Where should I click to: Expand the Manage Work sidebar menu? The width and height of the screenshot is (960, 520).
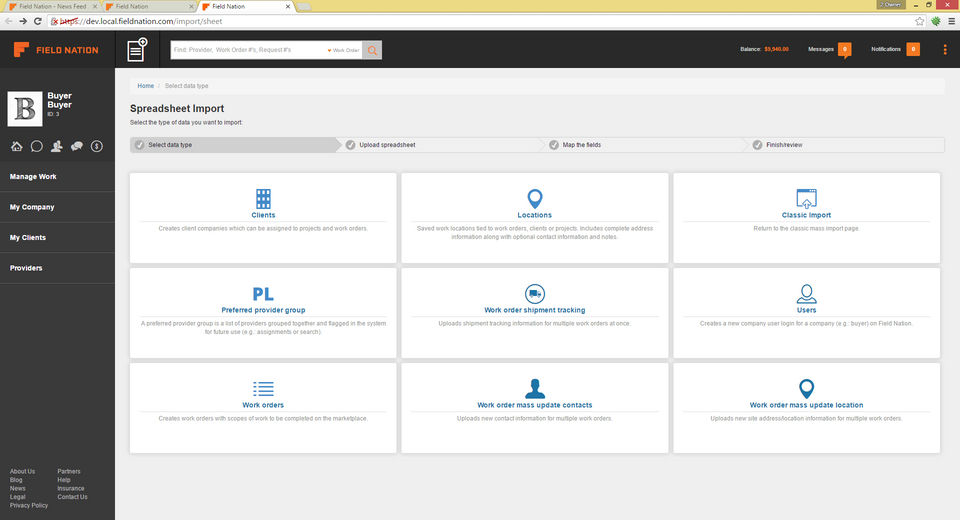pos(58,176)
